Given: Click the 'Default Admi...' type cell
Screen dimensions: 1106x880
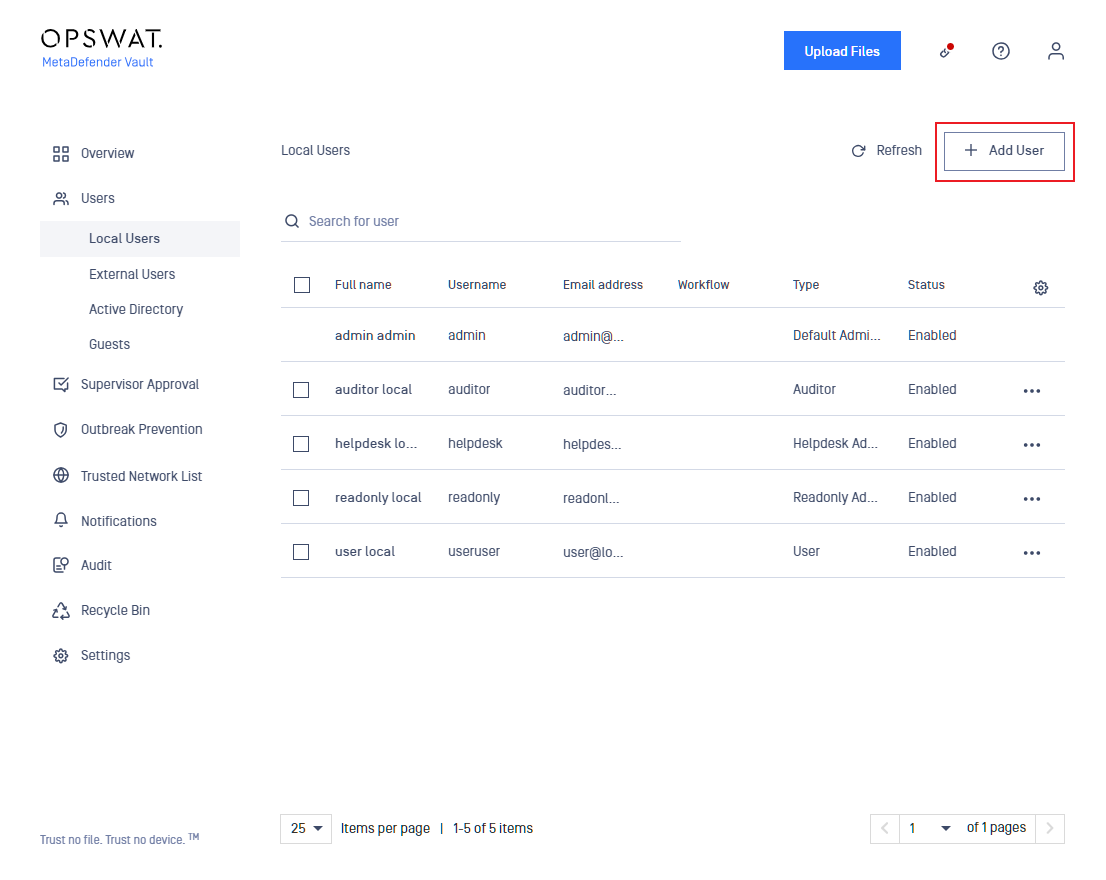Looking at the screenshot, I should (836, 336).
